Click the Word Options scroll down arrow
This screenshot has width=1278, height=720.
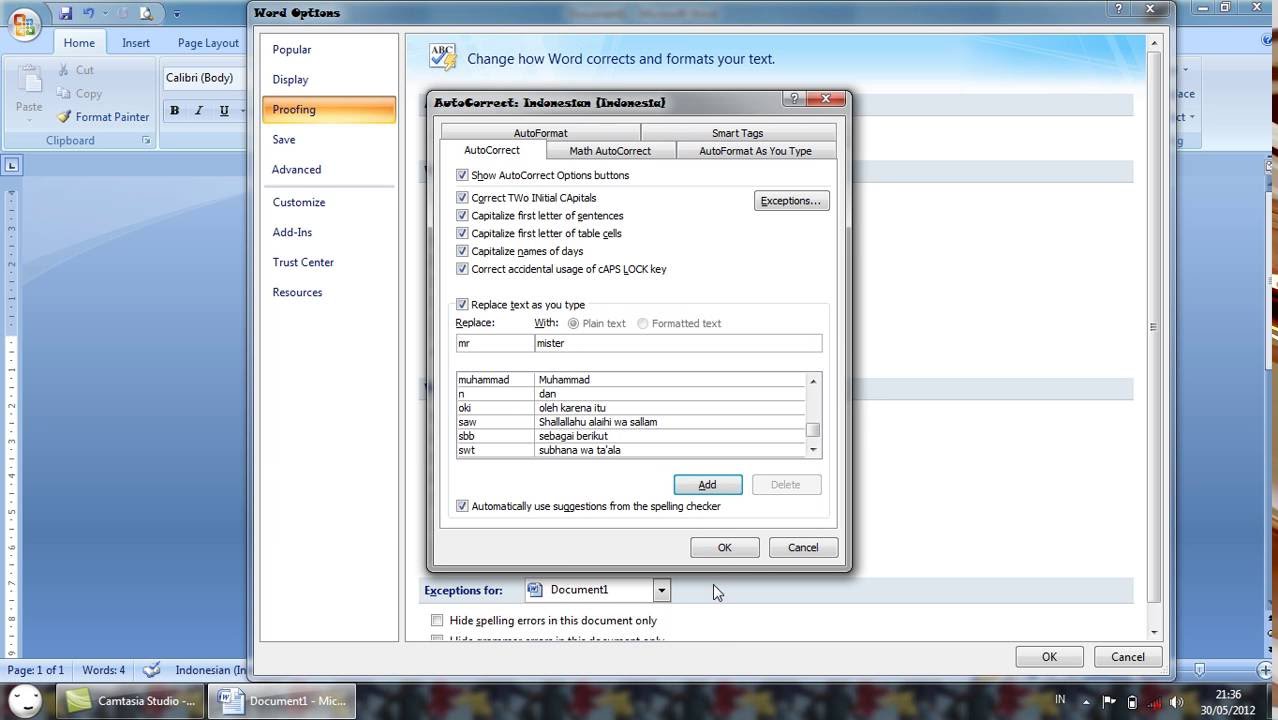click(1154, 632)
